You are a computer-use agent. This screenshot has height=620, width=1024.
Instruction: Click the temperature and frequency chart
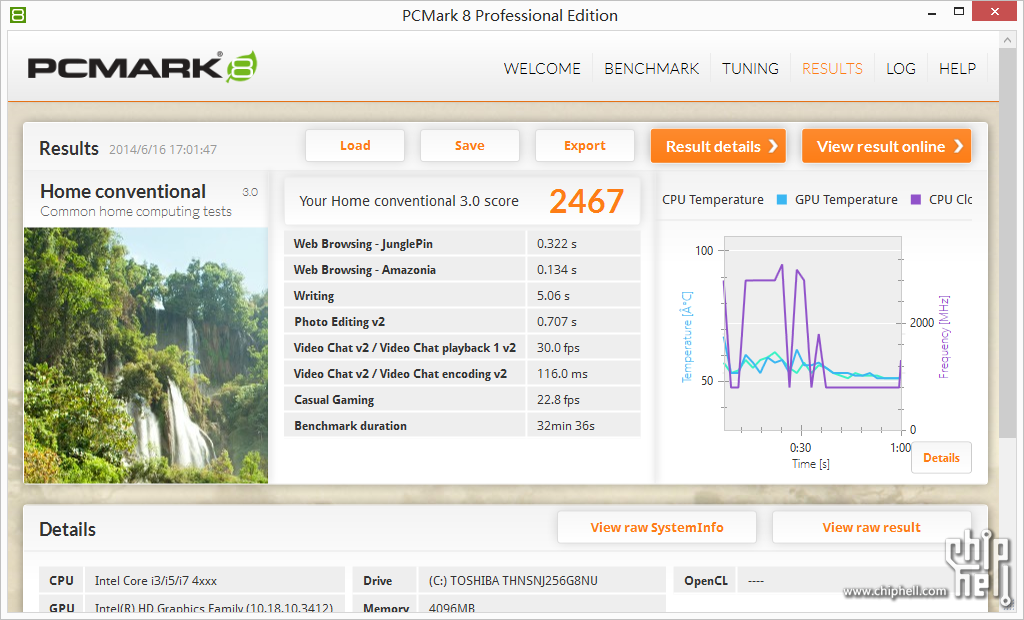pyautogui.click(x=813, y=333)
